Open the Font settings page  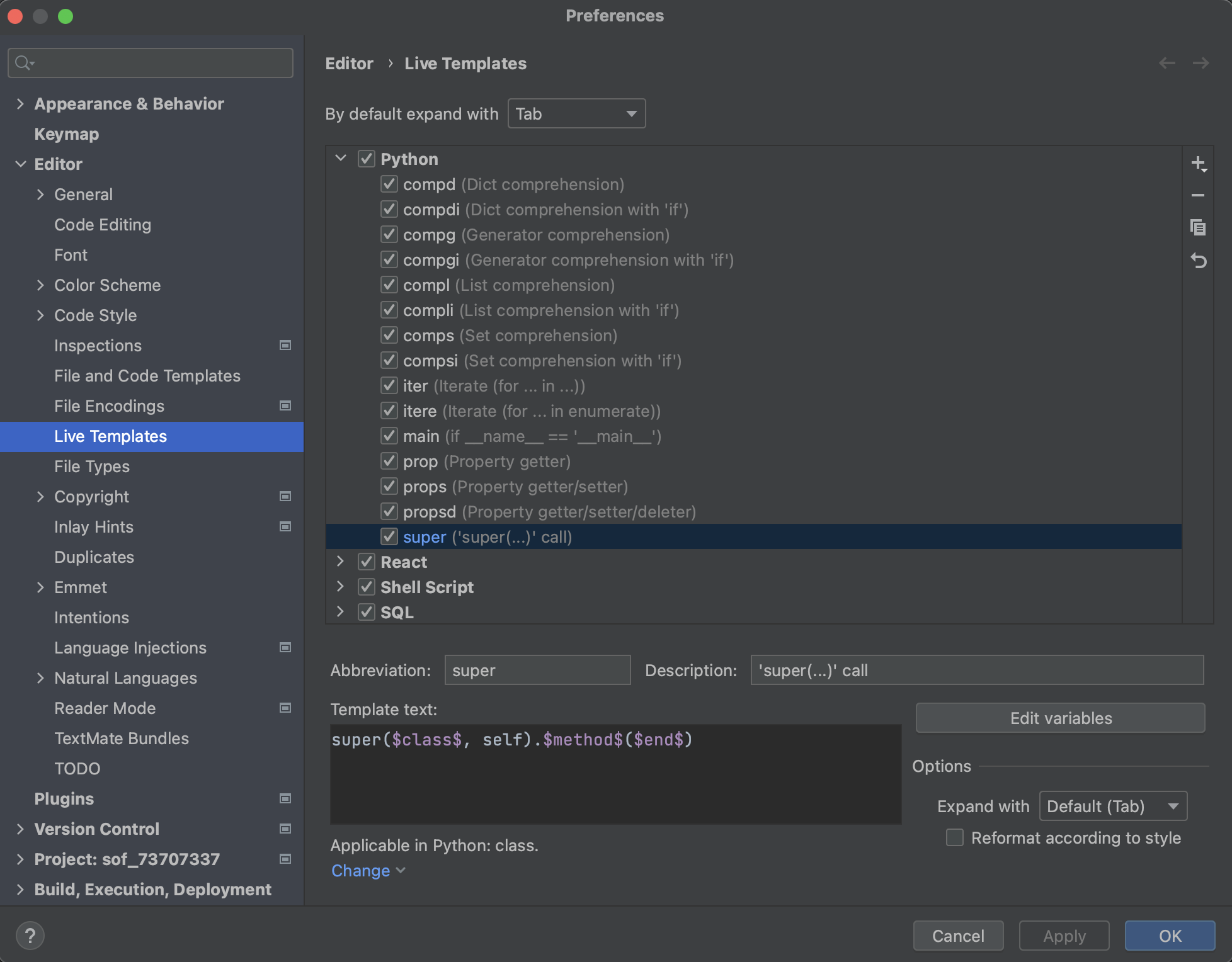pyautogui.click(x=71, y=255)
